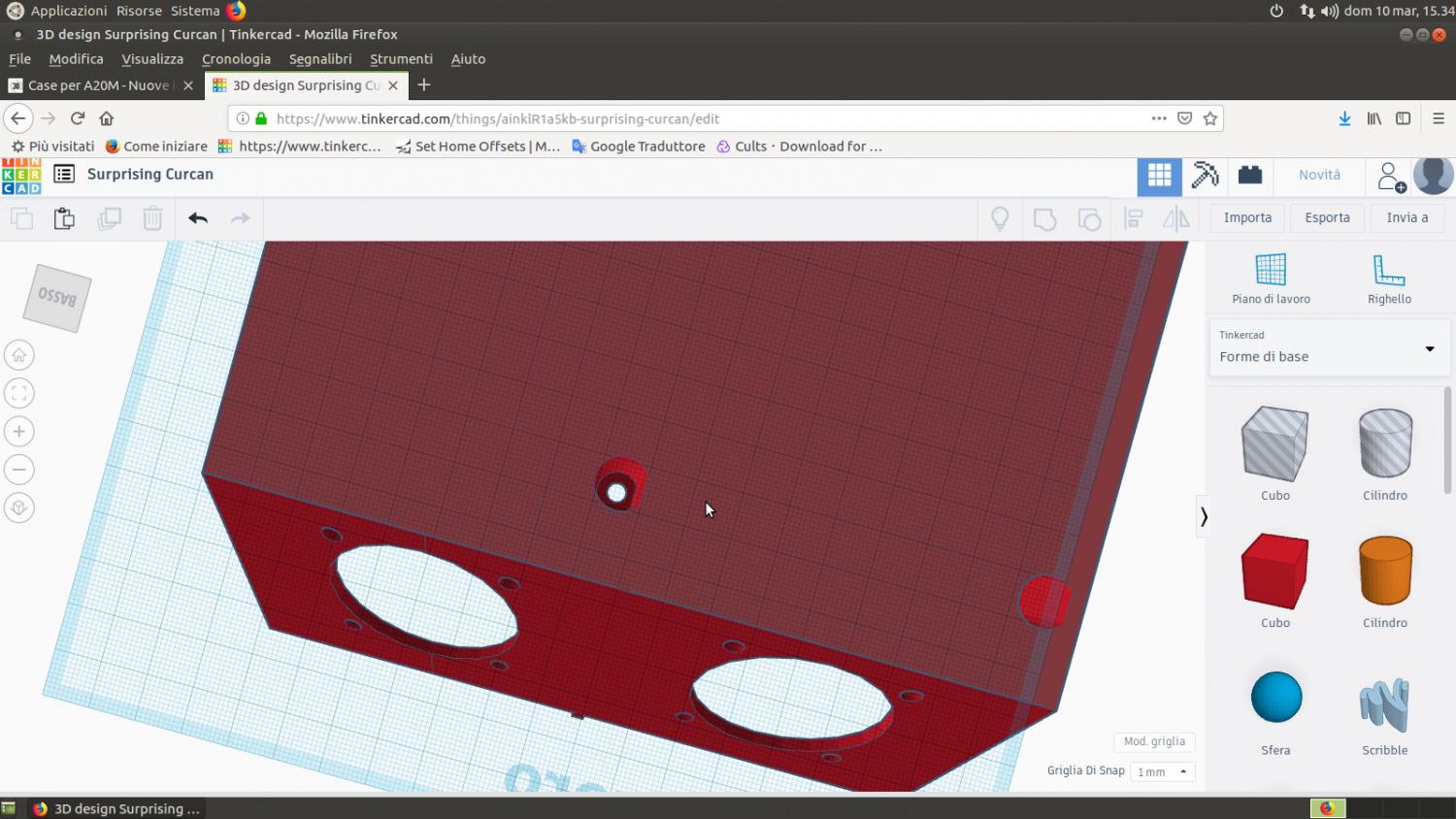Open the Righello ruler tool
1456x819 pixels.
(1389, 278)
